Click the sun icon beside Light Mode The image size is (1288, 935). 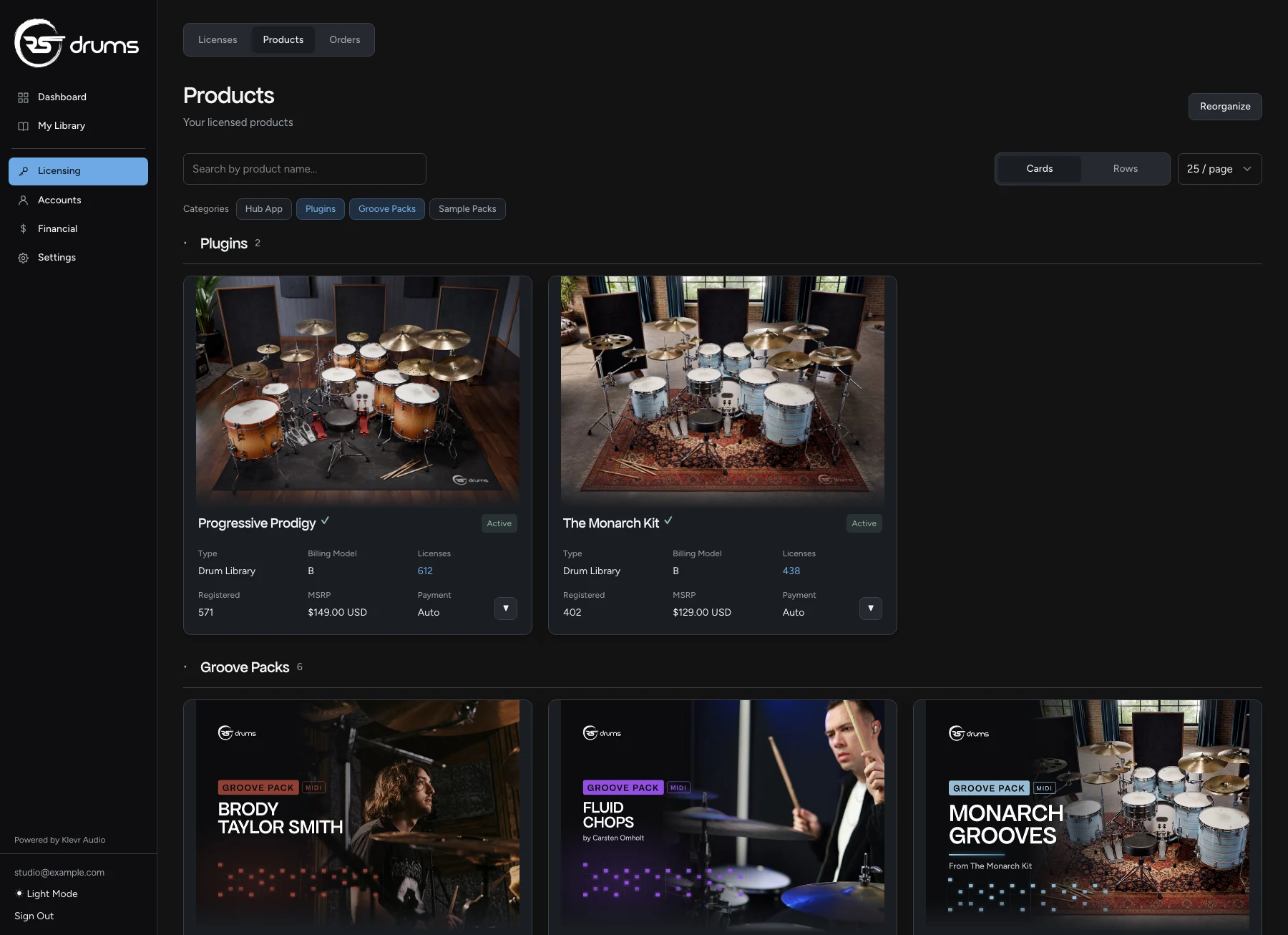tap(19, 893)
